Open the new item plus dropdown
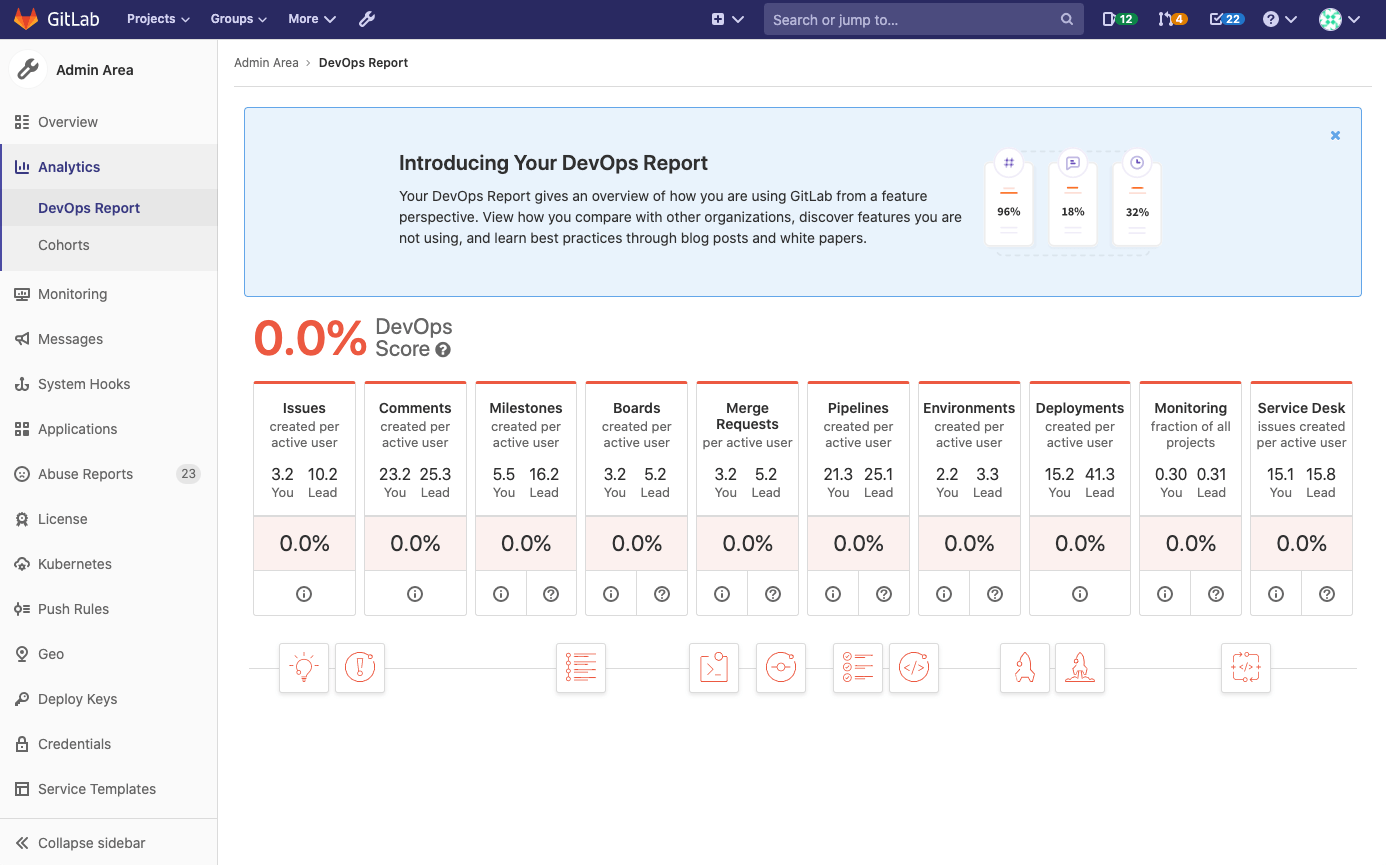This screenshot has width=1386, height=865. 727,19
